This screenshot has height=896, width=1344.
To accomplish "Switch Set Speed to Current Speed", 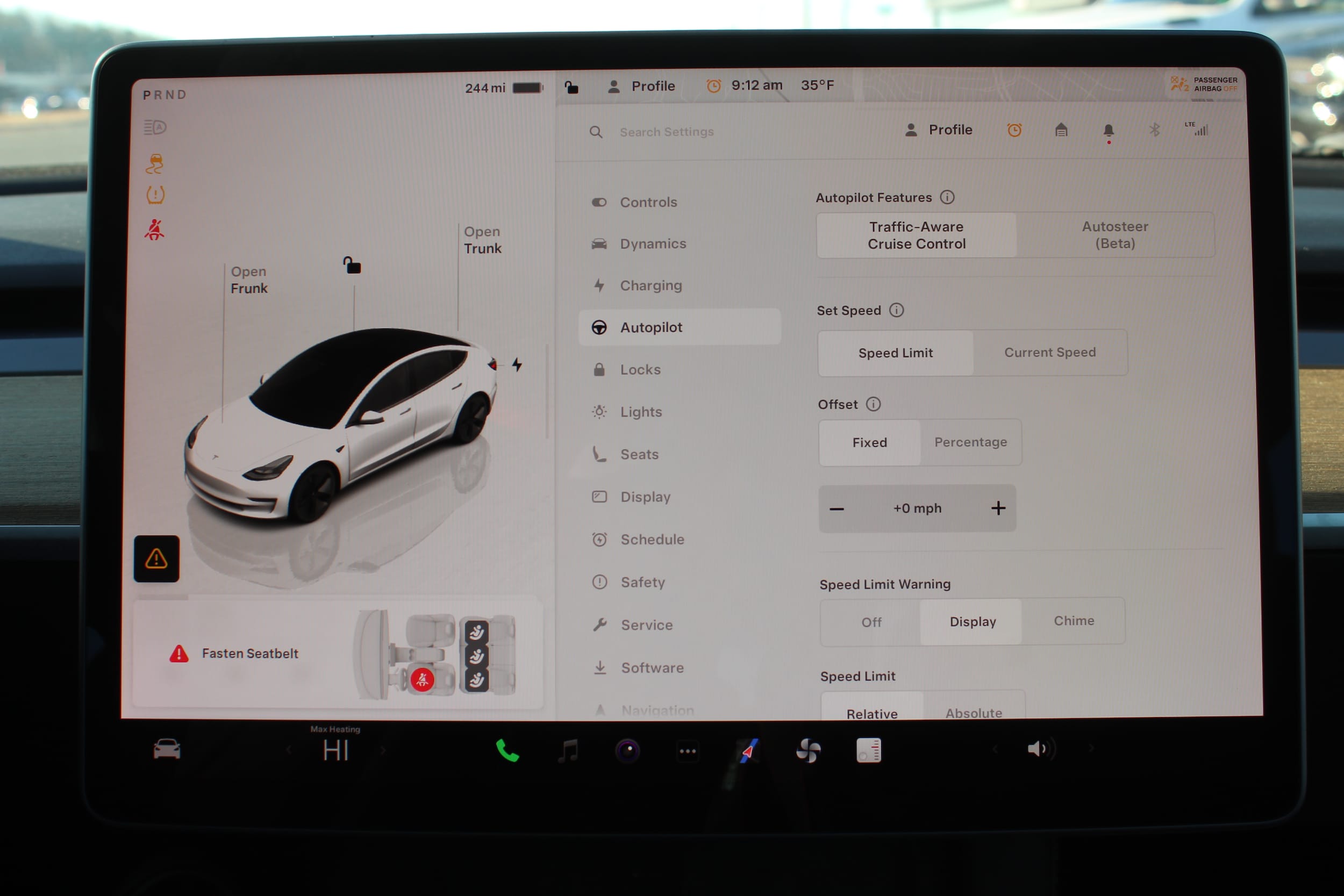I will pos(1050,353).
